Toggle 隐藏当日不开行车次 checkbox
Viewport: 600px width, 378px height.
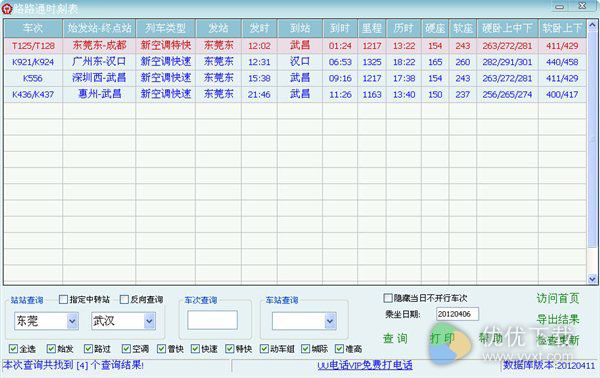click(388, 298)
